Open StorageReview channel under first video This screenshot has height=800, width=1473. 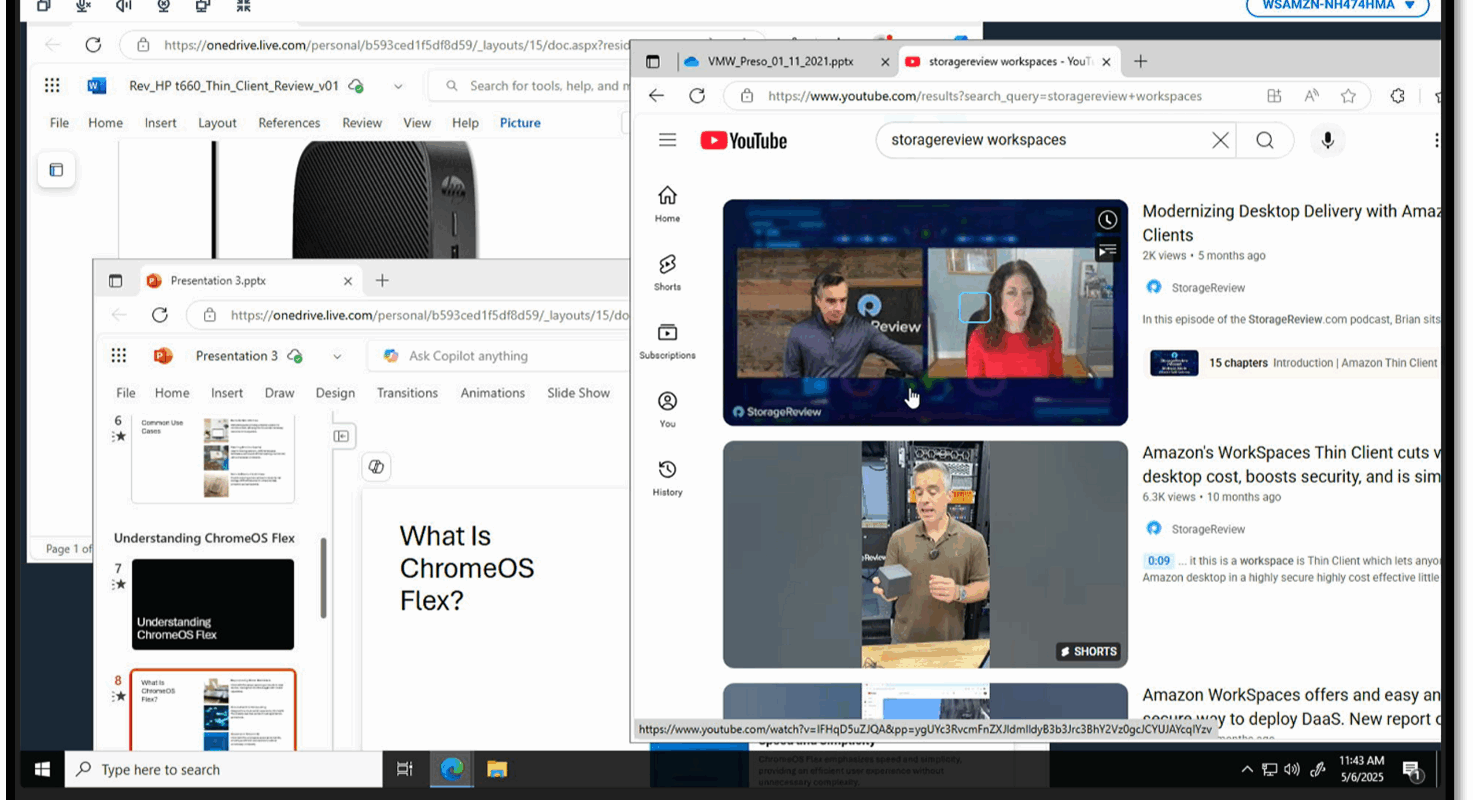1208,288
